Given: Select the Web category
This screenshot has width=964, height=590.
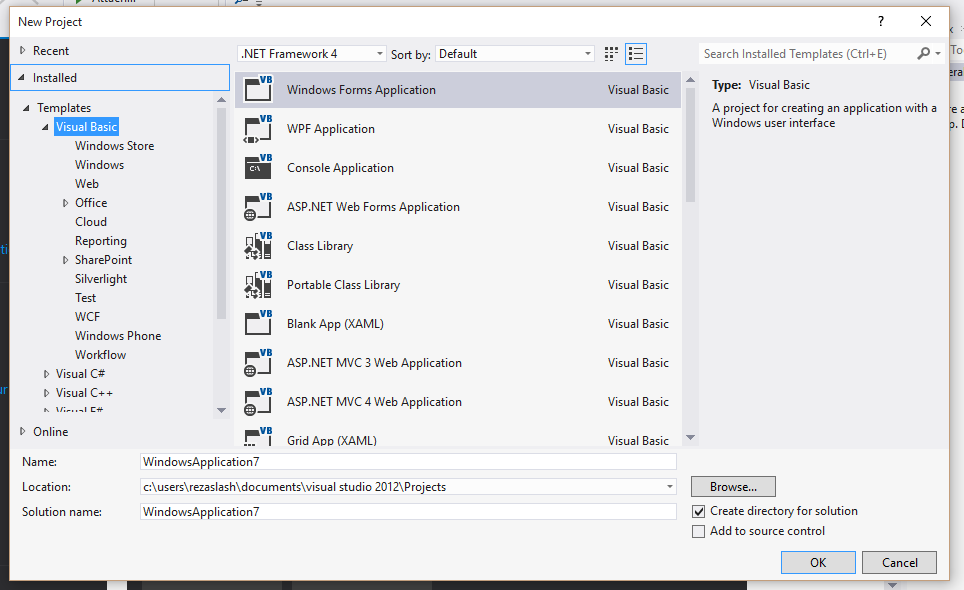Looking at the screenshot, I should [x=87, y=184].
